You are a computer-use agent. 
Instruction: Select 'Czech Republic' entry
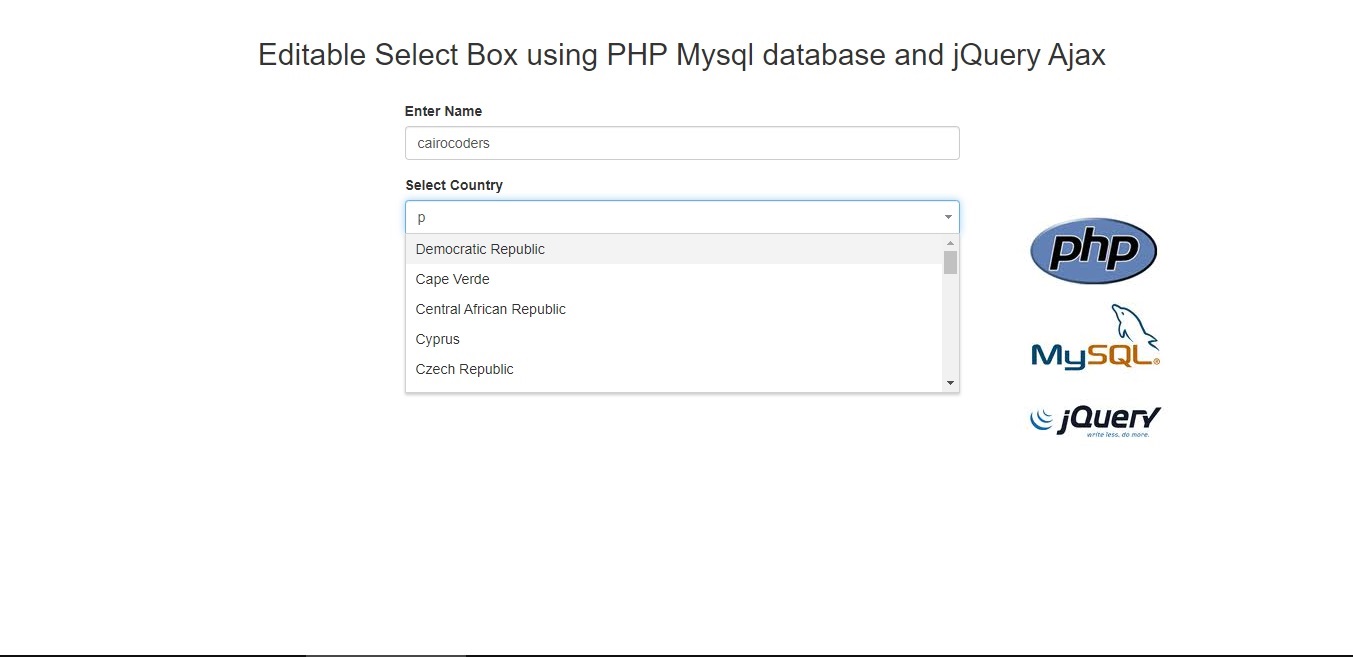click(464, 369)
